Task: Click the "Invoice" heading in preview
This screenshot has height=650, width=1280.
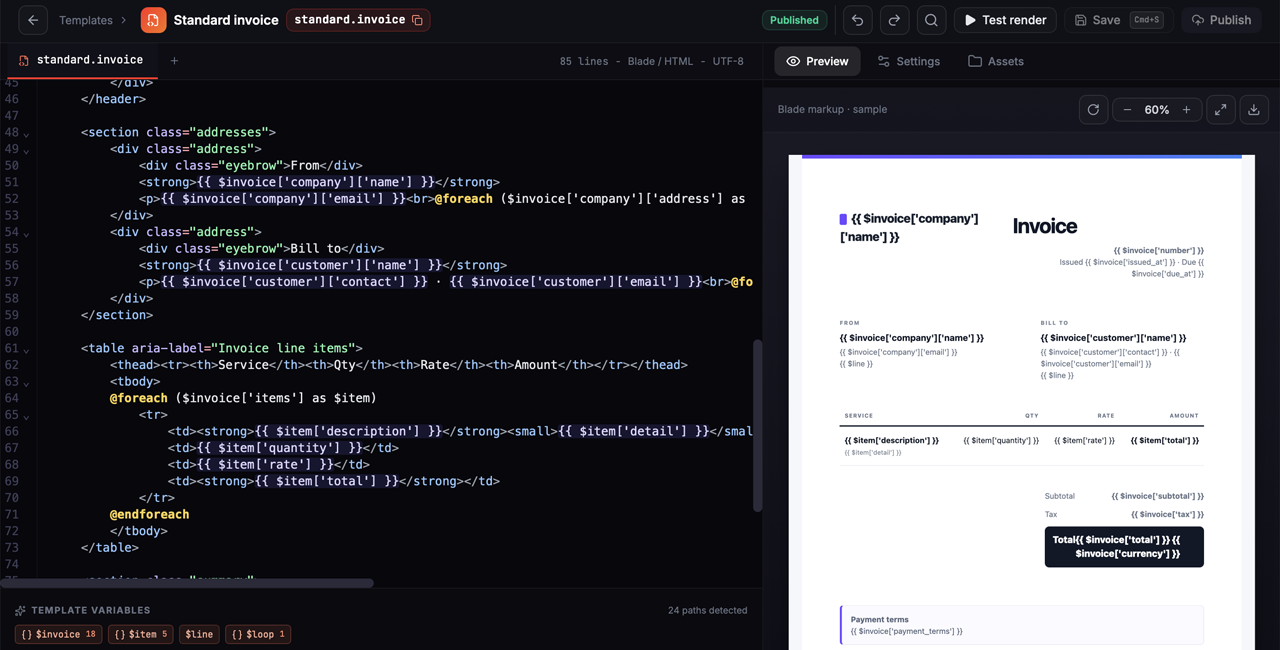Action: (x=1045, y=226)
